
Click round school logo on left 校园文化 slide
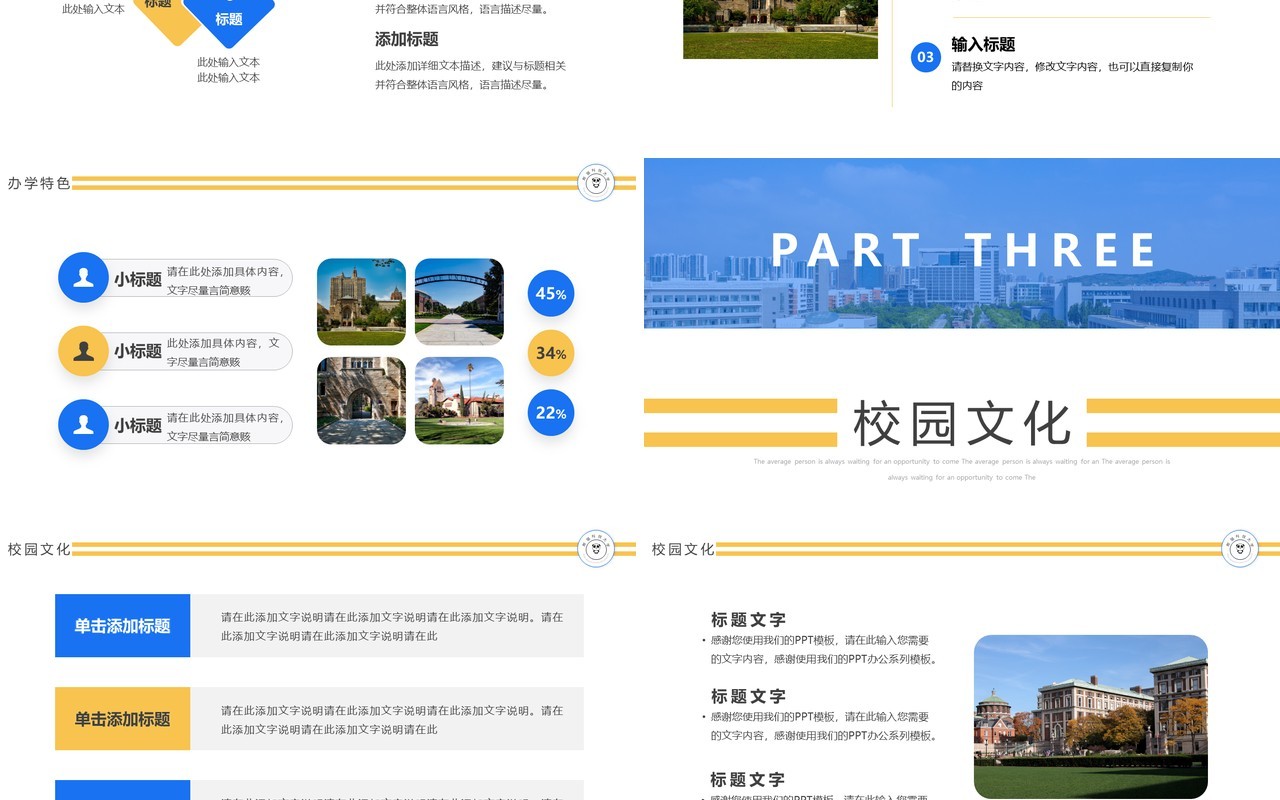tap(596, 548)
